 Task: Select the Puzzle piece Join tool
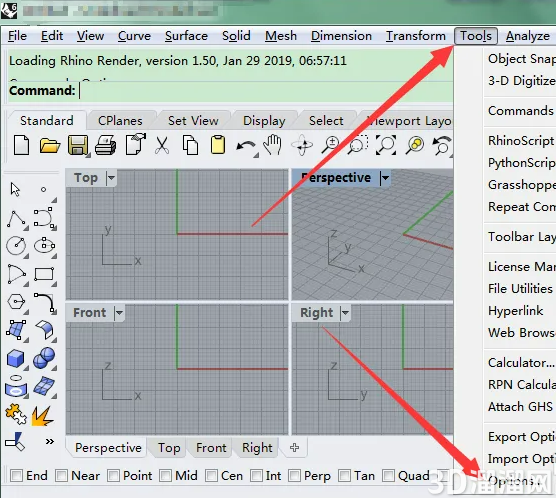click(16, 414)
